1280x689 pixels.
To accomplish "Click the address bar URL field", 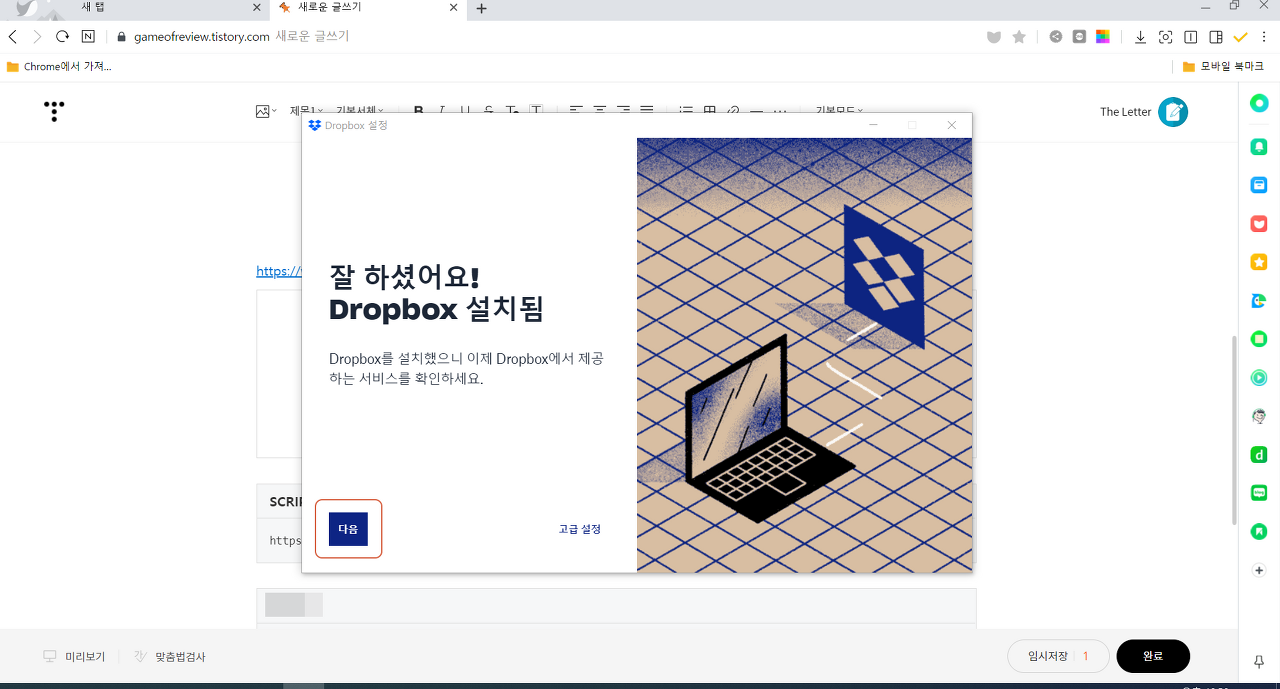I will click(x=540, y=37).
